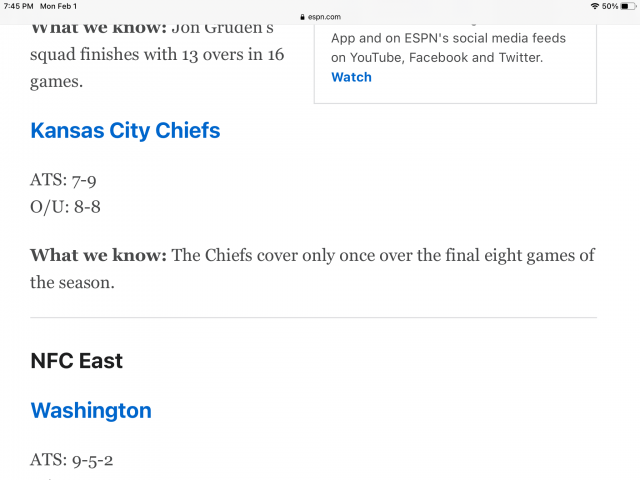Tap the 7:45 PM clock
Screen dimensions: 640x480
coord(17,6)
